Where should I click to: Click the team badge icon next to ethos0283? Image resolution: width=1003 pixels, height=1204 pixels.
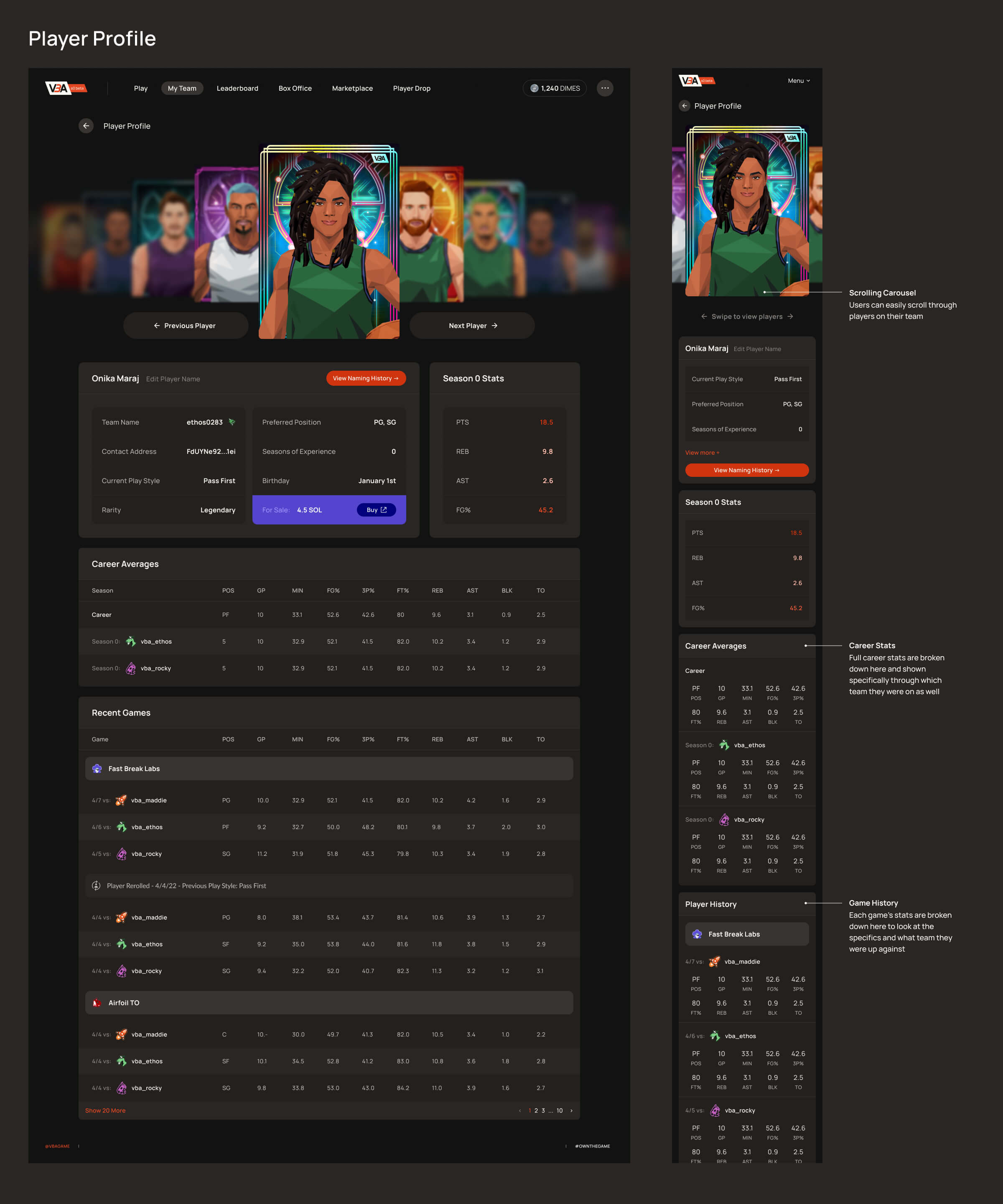[232, 422]
